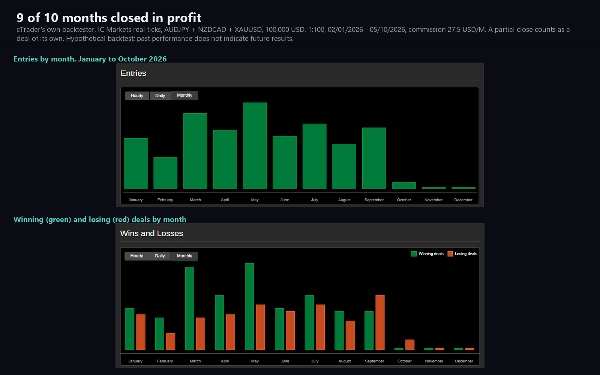Click January orange losing deals bar
This screenshot has width=600, height=375.
point(141,332)
